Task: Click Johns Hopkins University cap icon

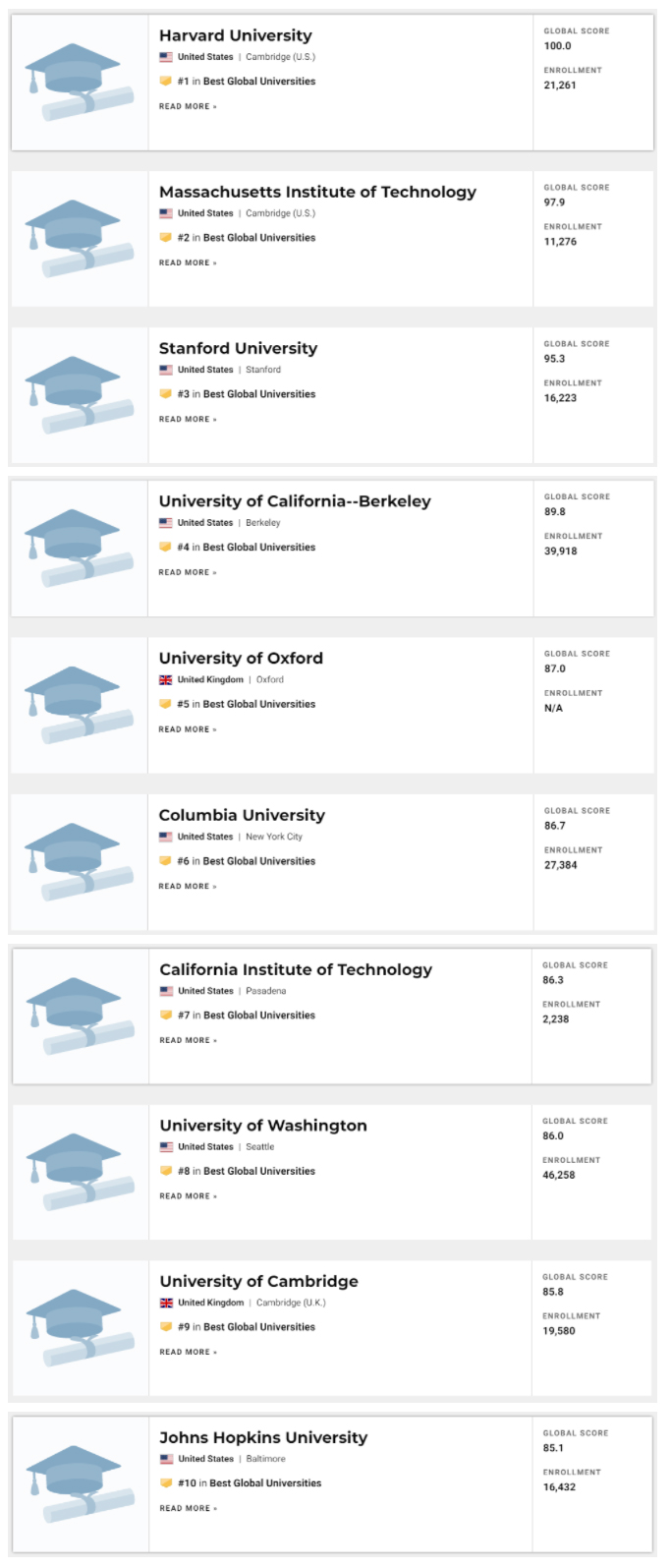Action: (x=79, y=1483)
